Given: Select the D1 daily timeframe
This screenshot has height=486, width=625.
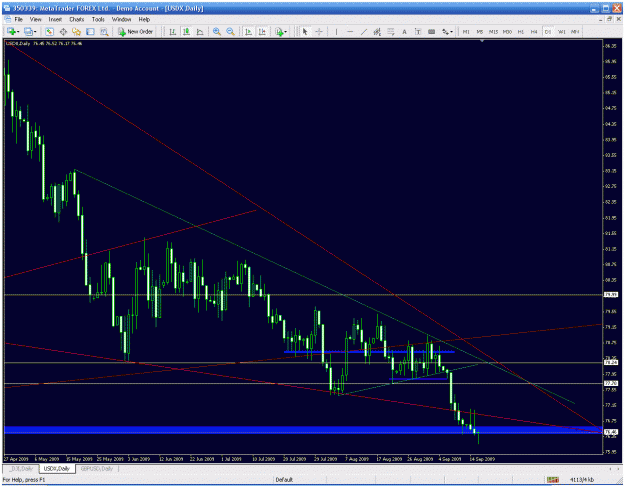Looking at the screenshot, I should click(548, 31).
